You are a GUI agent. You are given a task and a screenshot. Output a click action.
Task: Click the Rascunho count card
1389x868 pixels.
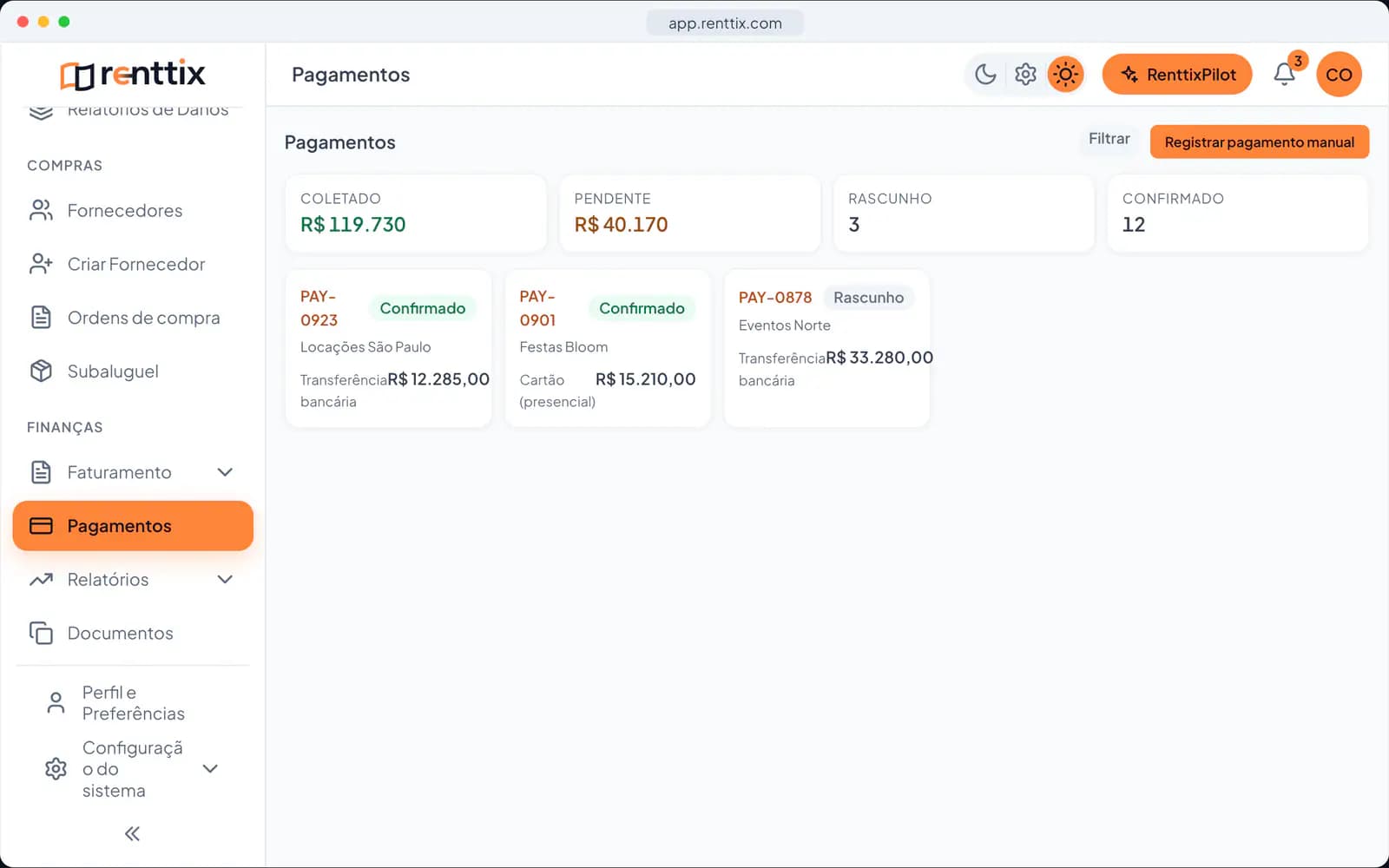[964, 214]
